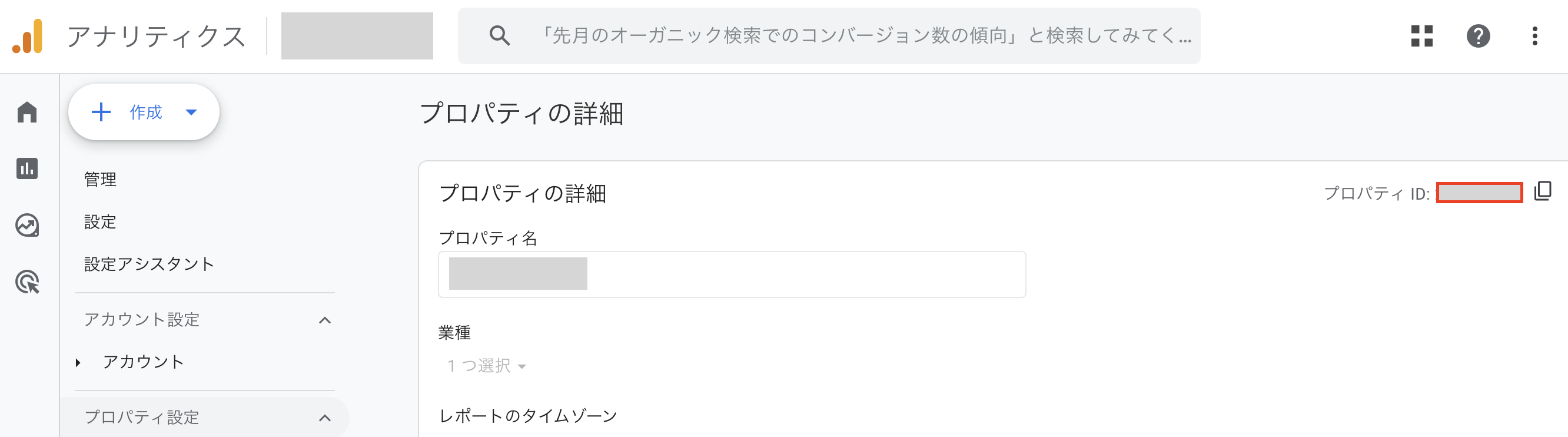Select the Reports icon in the sidebar
This screenshot has height=437, width=1568.
click(27, 169)
